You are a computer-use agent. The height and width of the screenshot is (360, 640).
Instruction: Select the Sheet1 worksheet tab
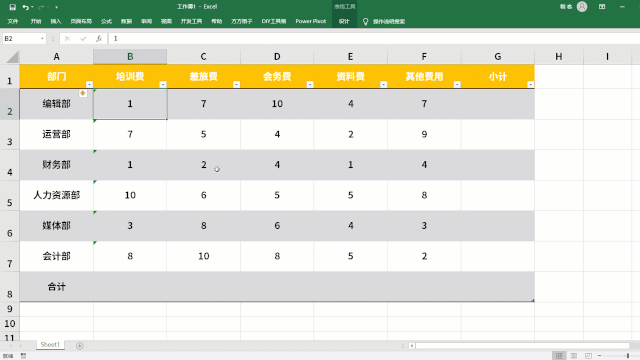(50, 345)
